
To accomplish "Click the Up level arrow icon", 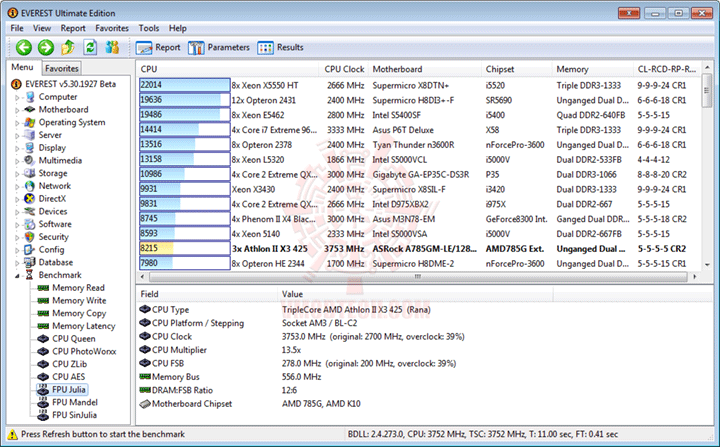I will (x=68, y=47).
